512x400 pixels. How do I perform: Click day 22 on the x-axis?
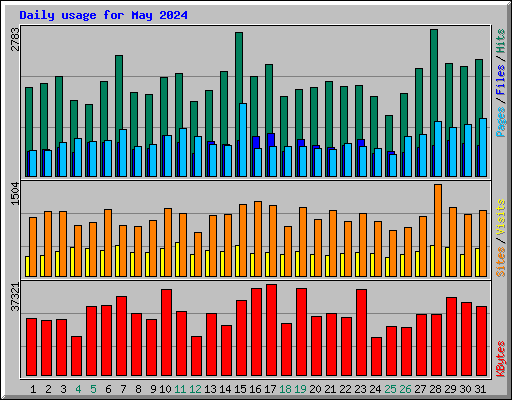pos(345,389)
